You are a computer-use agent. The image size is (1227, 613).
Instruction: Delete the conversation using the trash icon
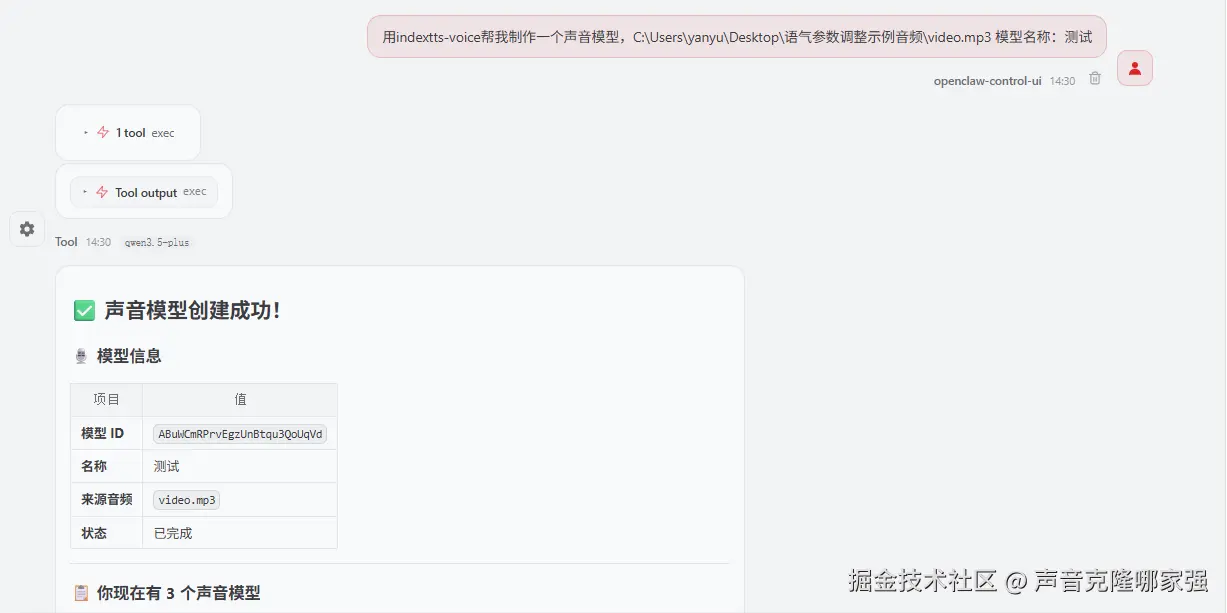[x=1094, y=79]
